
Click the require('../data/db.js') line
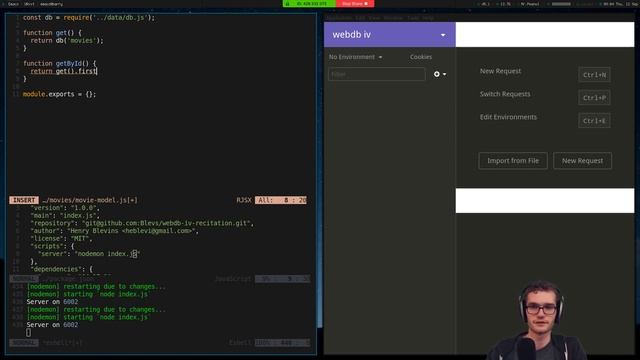point(89,18)
